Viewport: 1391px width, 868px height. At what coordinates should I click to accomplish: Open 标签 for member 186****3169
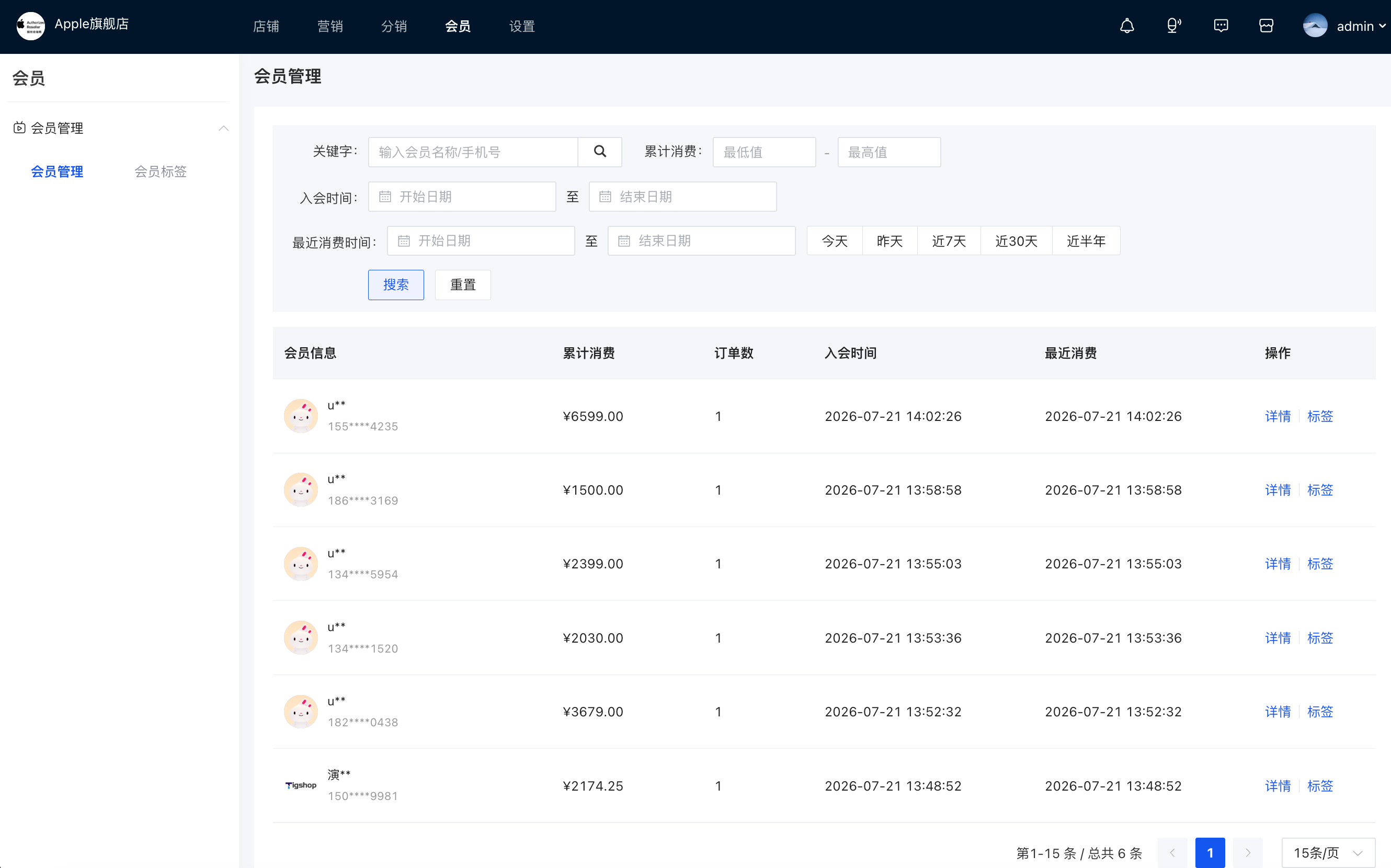[x=1320, y=489]
